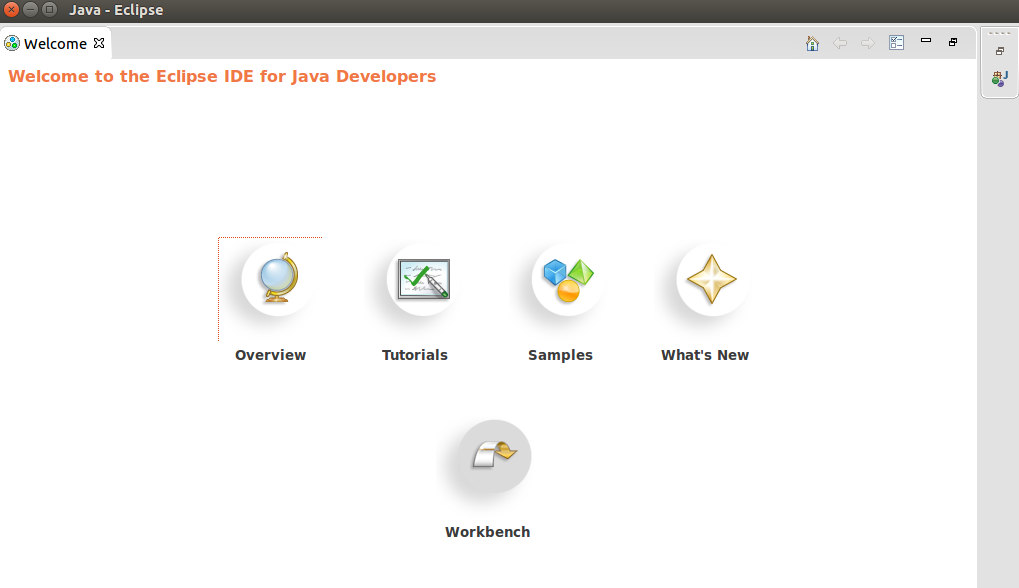This screenshot has height=588, width=1019.
Task: Maximize the Eclipse window
Action: pos(49,10)
